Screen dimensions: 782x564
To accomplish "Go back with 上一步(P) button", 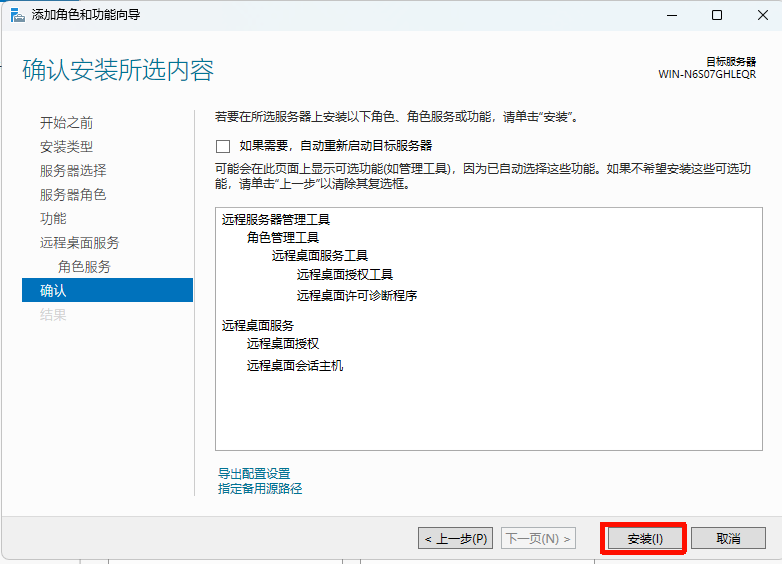I will coord(456,539).
